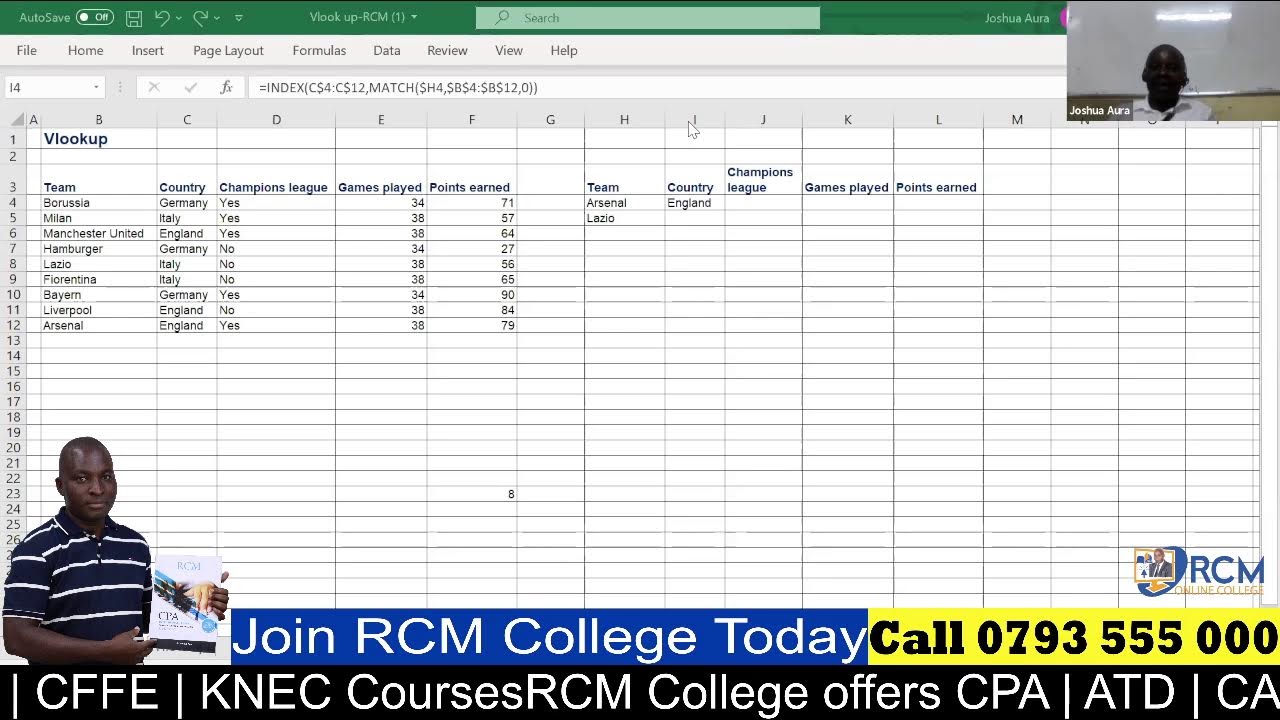
Task: Click the 'Hamburger' team cell
Action: click(x=98, y=249)
